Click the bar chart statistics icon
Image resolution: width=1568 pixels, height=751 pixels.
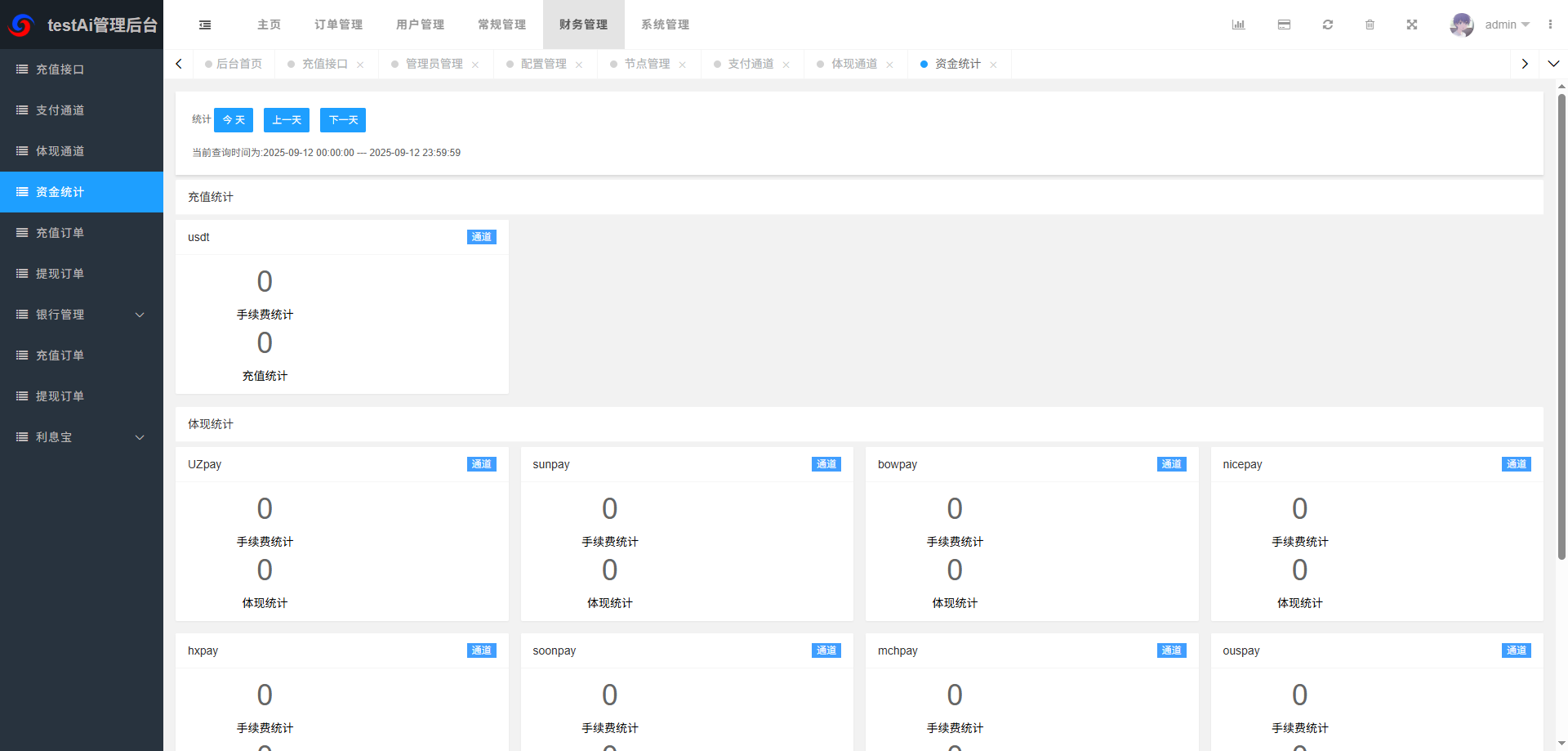point(1238,25)
